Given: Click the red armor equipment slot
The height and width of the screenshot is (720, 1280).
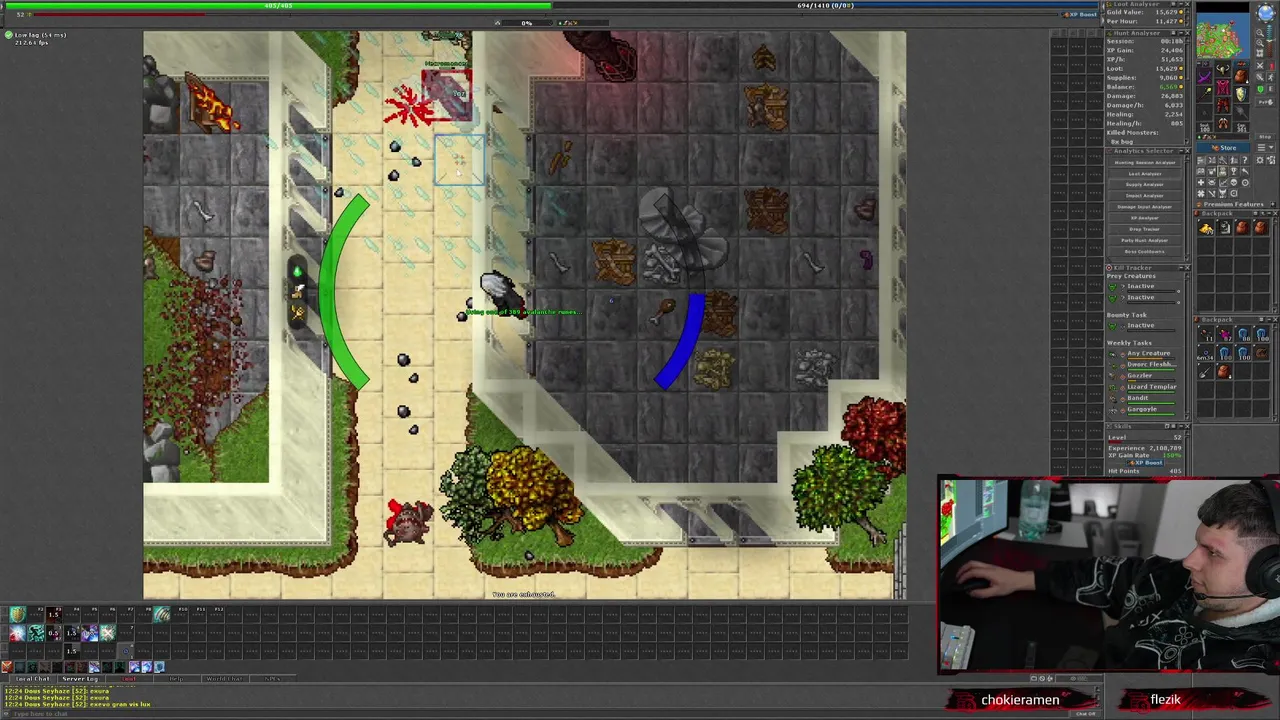Looking at the screenshot, I should pyautogui.click(x=1223, y=87).
